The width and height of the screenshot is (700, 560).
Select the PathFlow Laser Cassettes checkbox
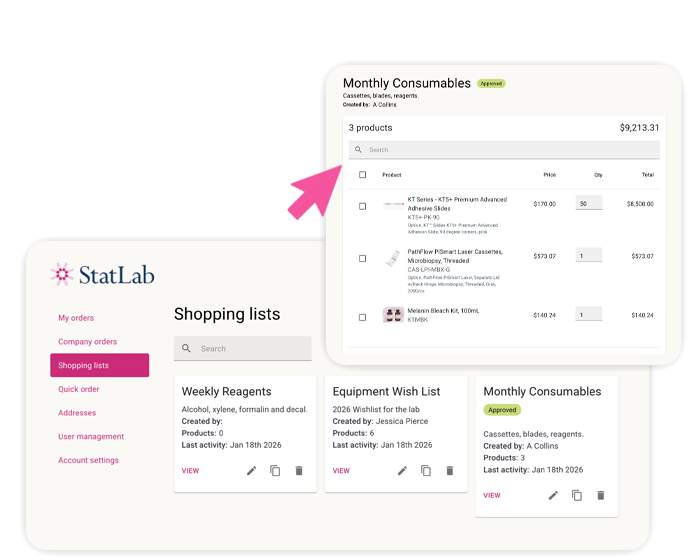(362, 258)
